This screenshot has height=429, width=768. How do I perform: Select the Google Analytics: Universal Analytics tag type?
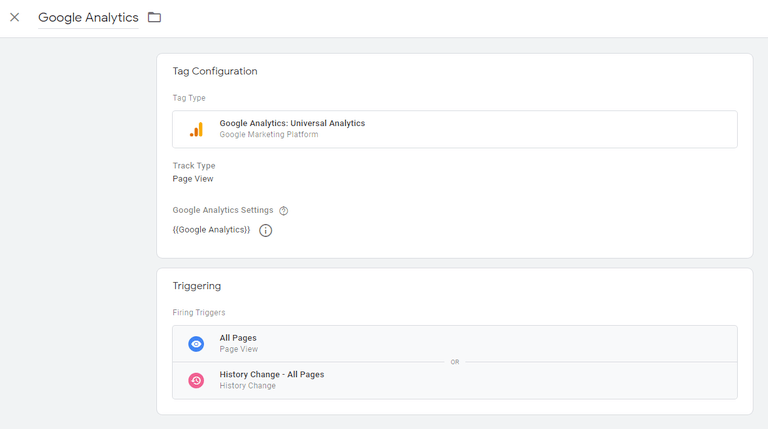pyautogui.click(x=455, y=129)
